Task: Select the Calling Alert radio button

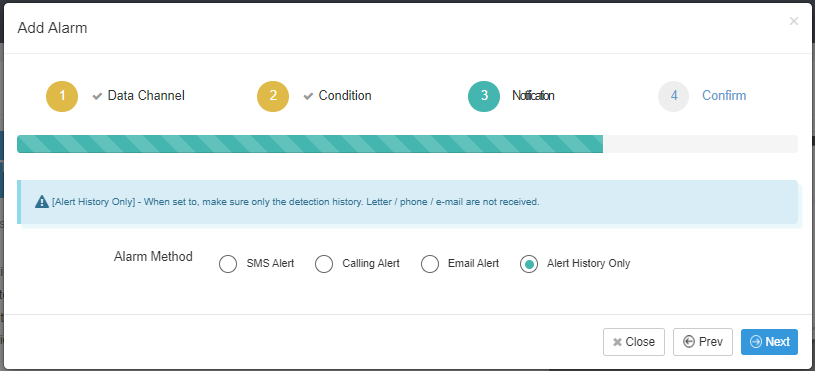Action: point(324,264)
